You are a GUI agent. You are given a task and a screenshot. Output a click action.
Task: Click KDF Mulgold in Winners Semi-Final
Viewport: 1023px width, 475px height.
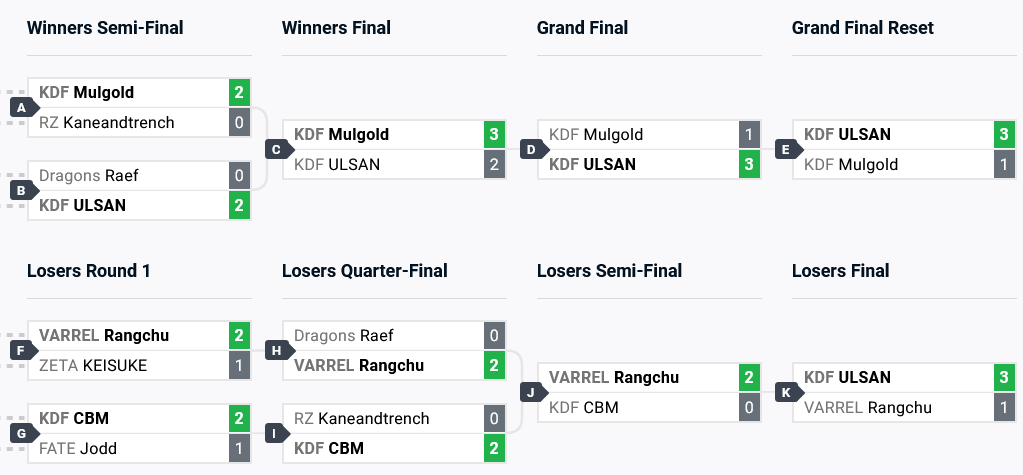pos(87,92)
